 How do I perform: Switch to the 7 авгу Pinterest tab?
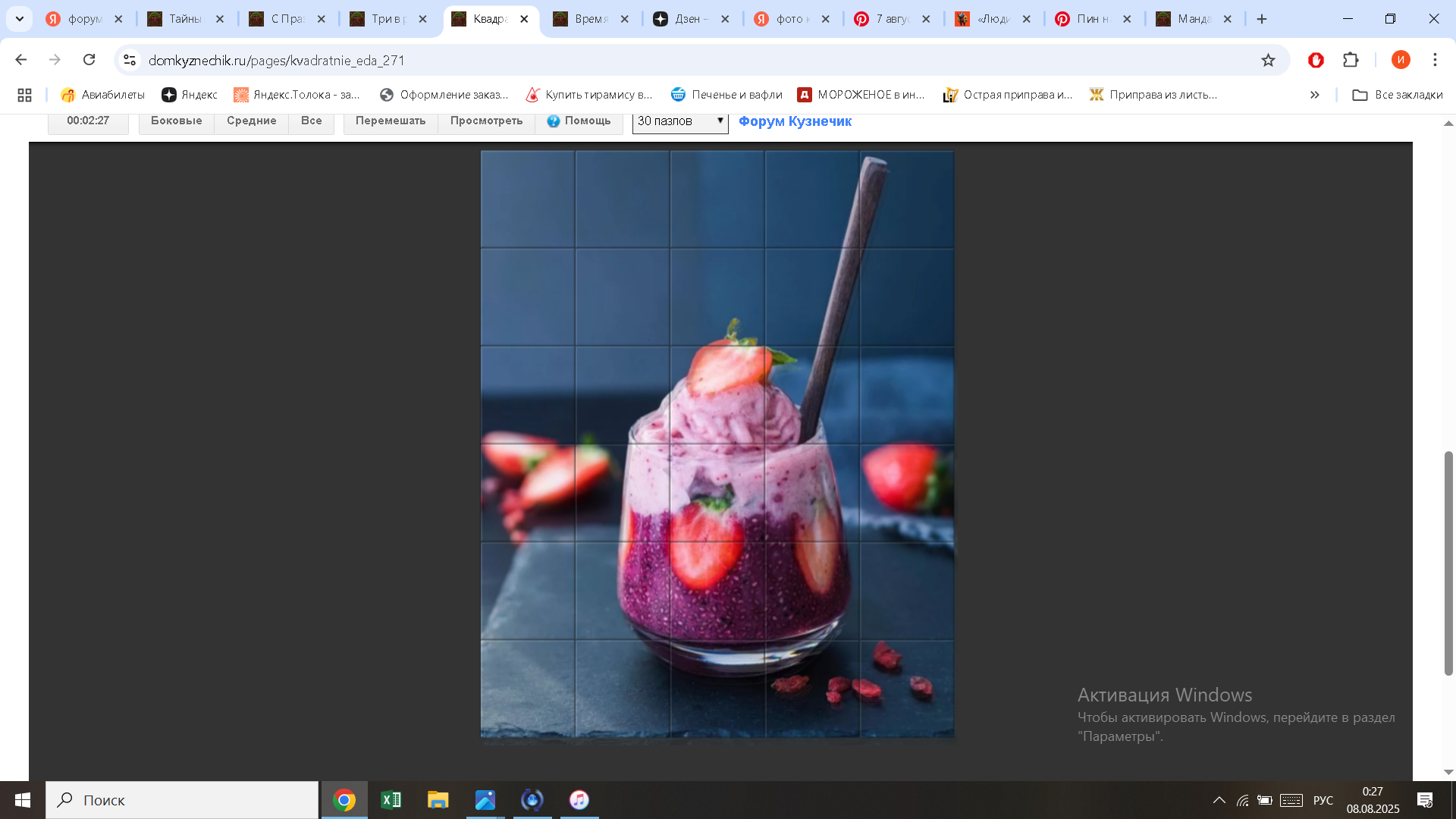click(x=883, y=19)
